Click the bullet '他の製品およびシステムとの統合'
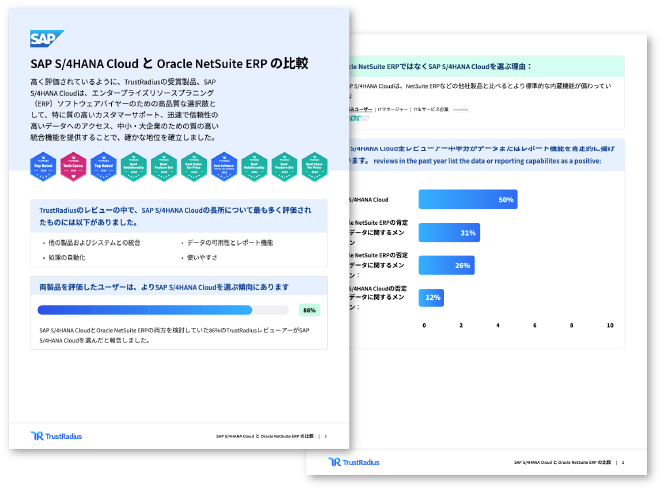The image size is (662, 490). pyautogui.click(x=94, y=243)
